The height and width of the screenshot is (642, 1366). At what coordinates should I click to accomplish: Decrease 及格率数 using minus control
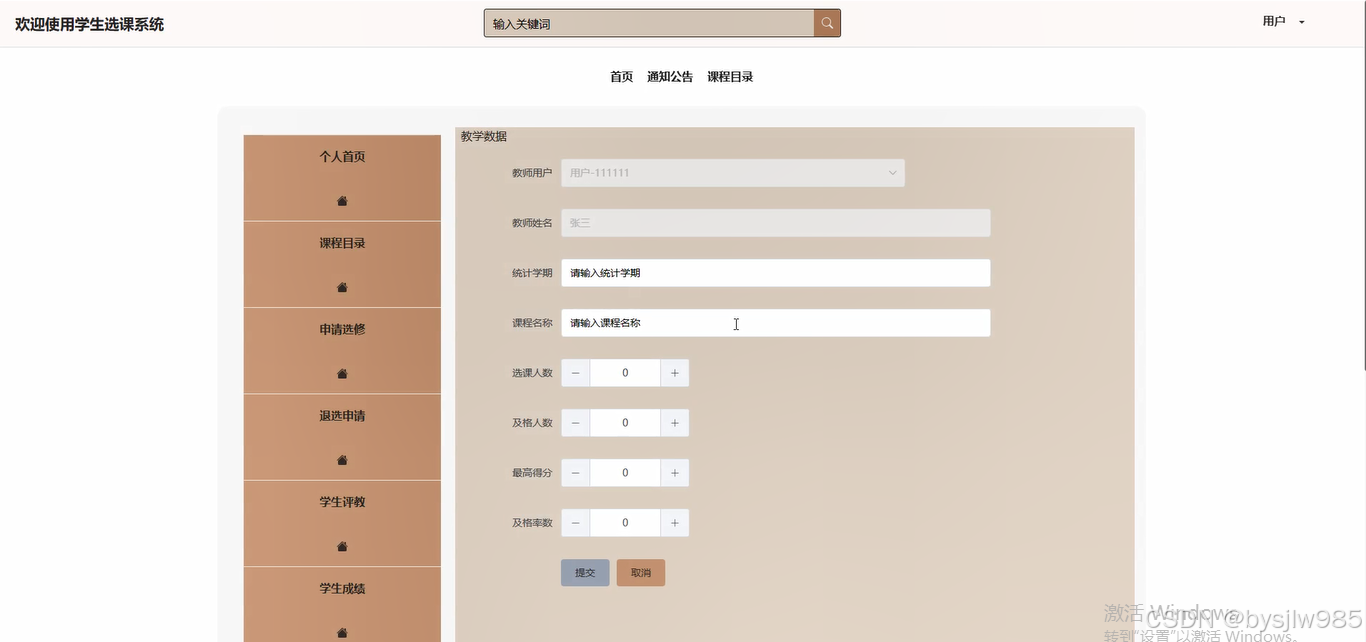pyautogui.click(x=575, y=522)
